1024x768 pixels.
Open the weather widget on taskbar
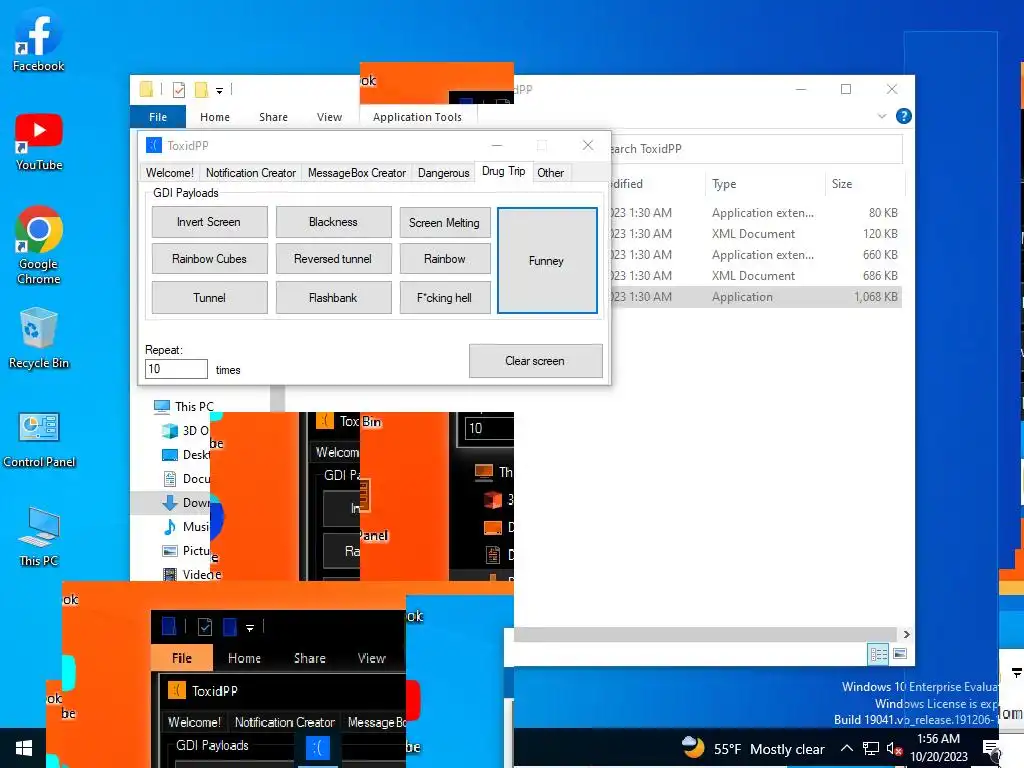tap(752, 748)
